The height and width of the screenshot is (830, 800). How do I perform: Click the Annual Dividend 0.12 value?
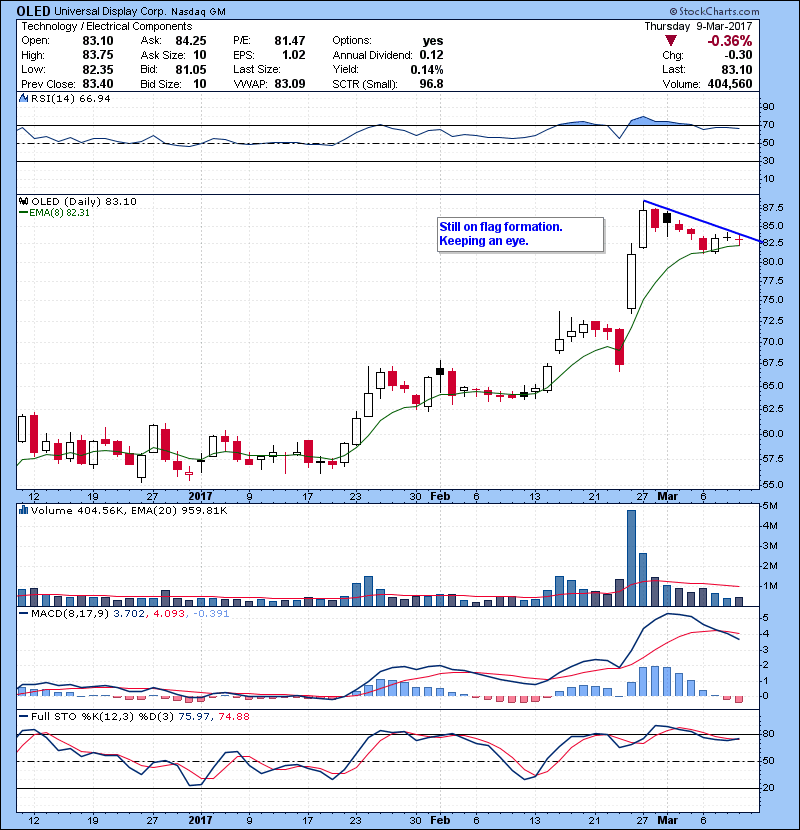(431, 55)
